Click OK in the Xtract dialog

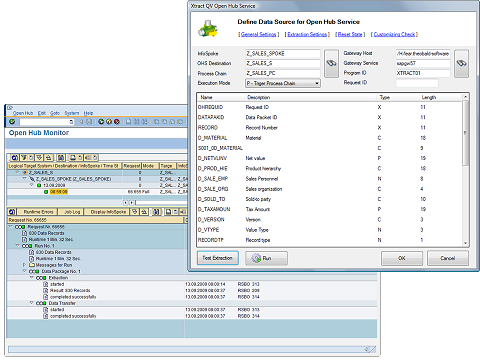point(402,258)
